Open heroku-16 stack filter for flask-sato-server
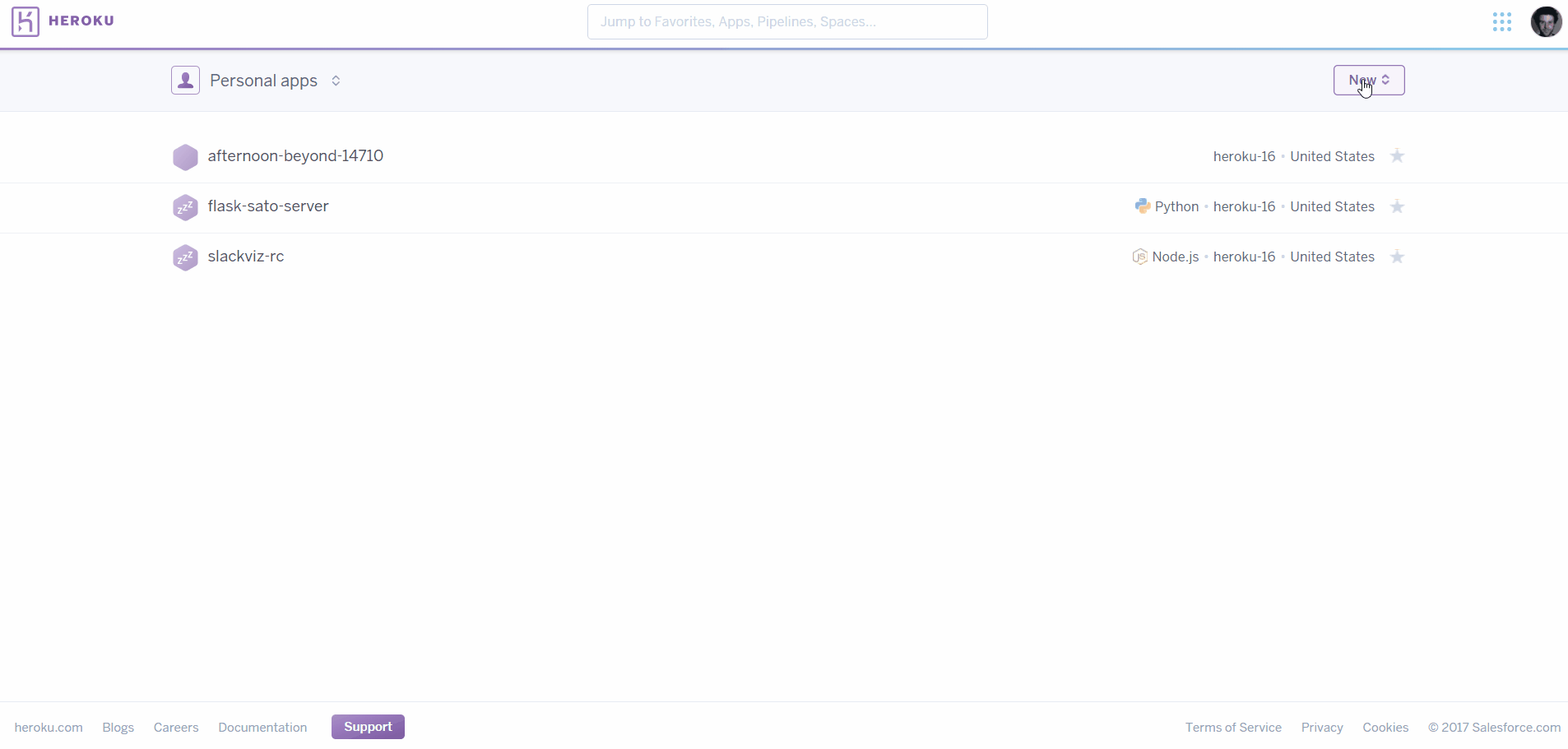This screenshot has width=1568, height=749. click(1245, 206)
